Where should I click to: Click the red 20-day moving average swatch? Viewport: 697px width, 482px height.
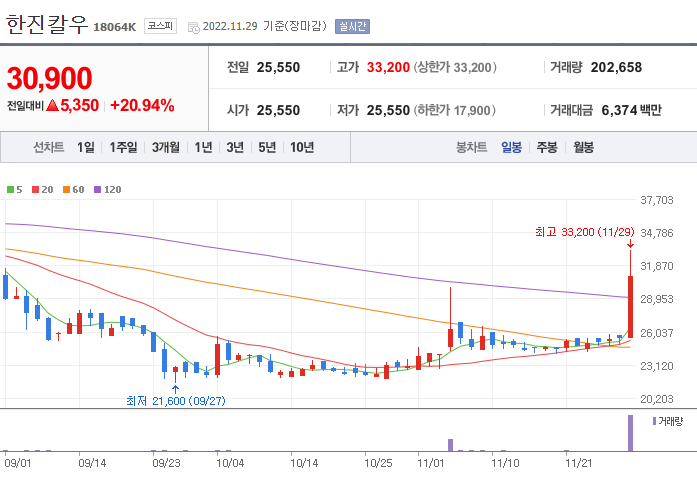coord(36,189)
